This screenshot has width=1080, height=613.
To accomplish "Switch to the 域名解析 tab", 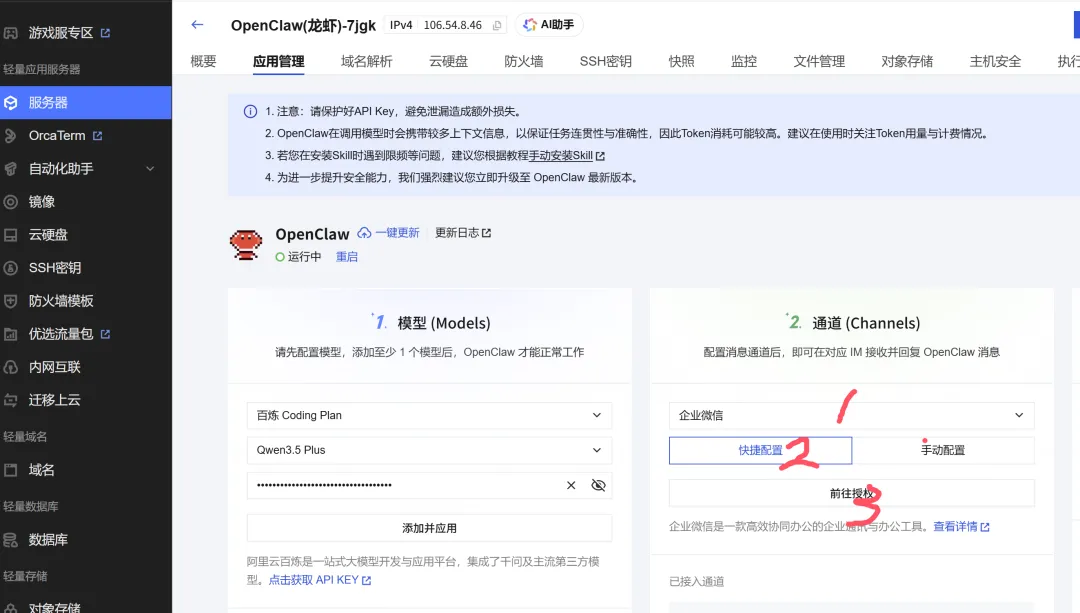I will pos(366,61).
